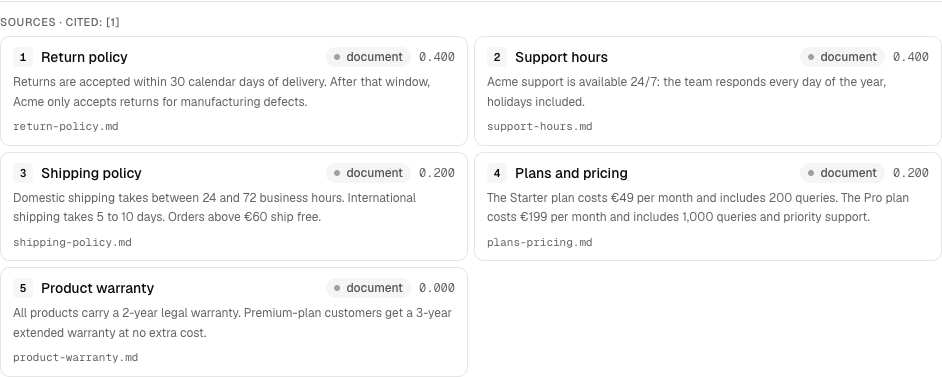Click the document tag on Product warranty
This screenshot has height=377, width=942.
pos(368,288)
